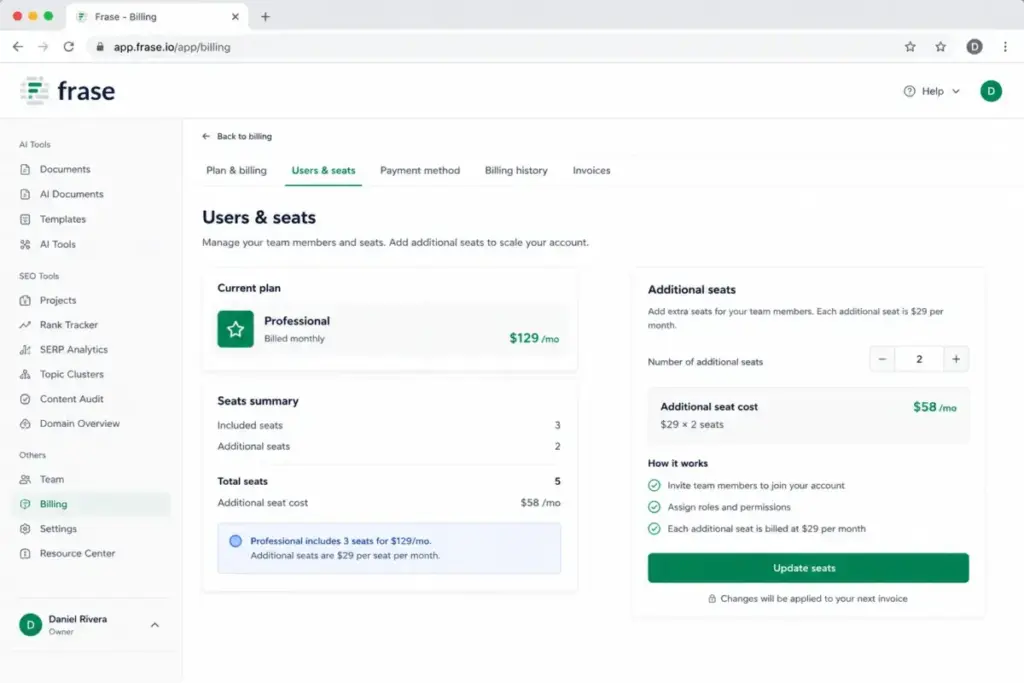The image size is (1024, 683).
Task: Close the Frase - Billing tab
Action: click(x=235, y=17)
